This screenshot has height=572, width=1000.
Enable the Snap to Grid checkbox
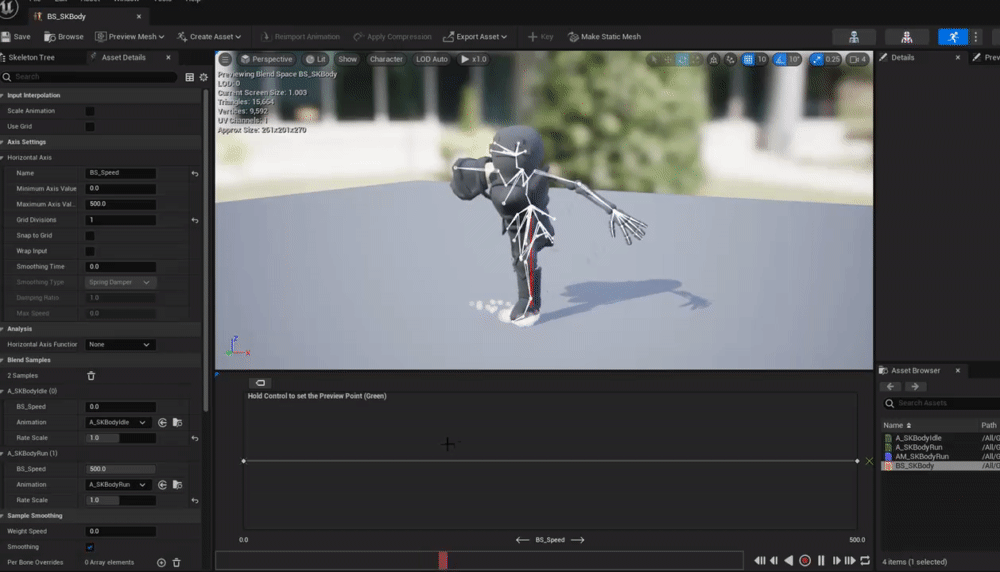coord(90,236)
